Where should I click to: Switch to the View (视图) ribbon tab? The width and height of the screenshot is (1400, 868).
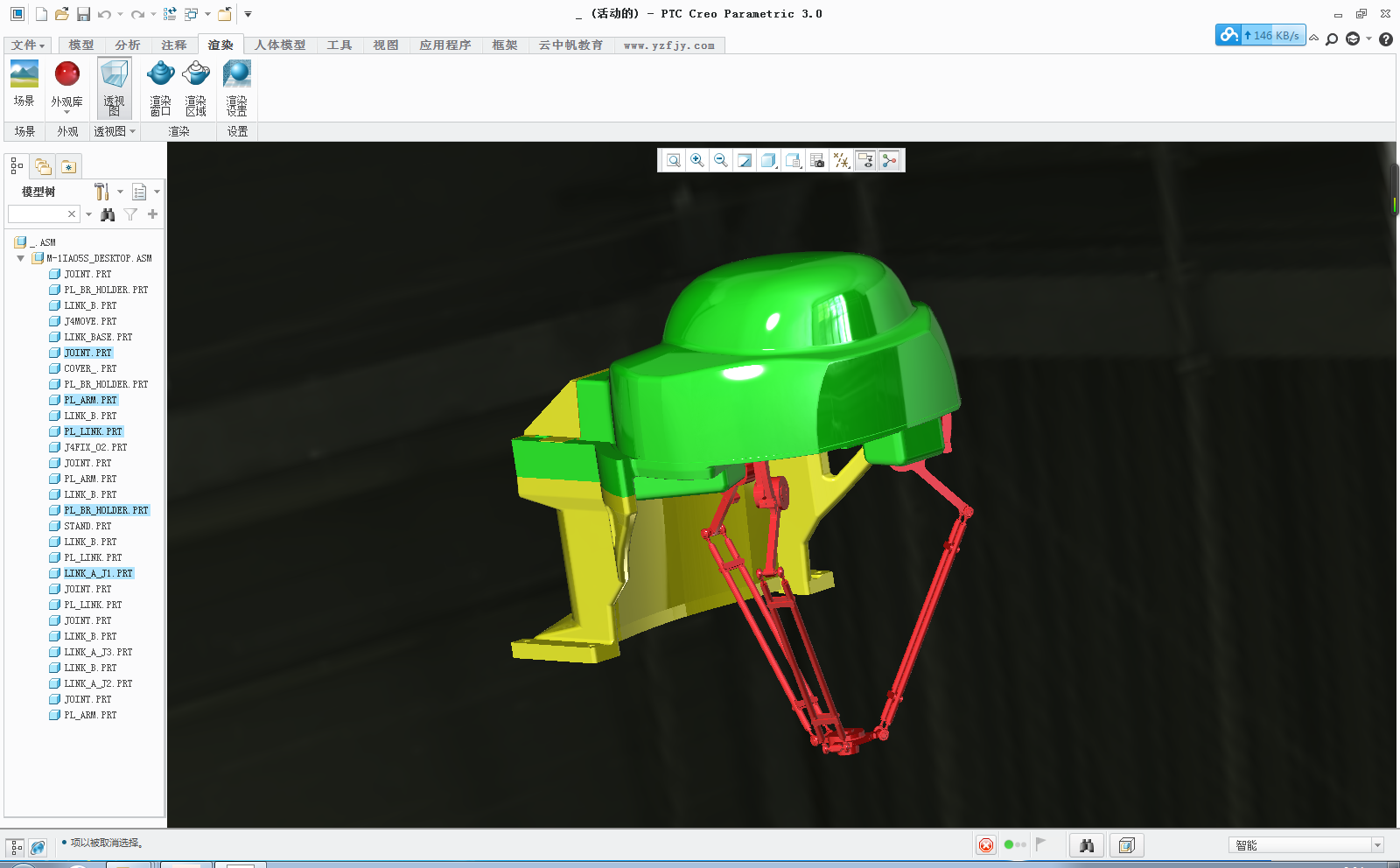pos(386,45)
